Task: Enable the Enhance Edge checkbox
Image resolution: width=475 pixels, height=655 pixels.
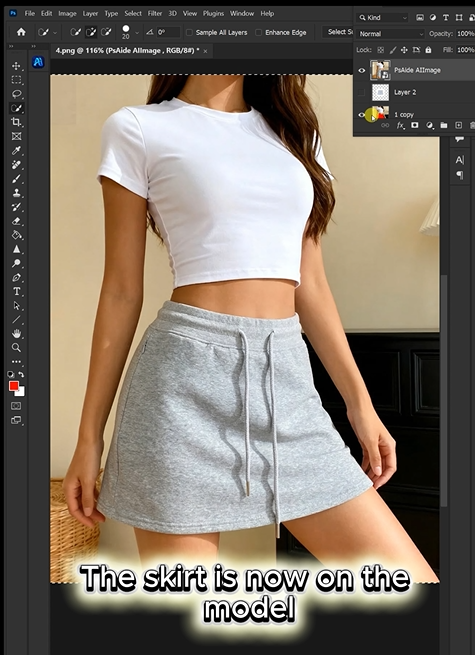Action: coord(259,33)
